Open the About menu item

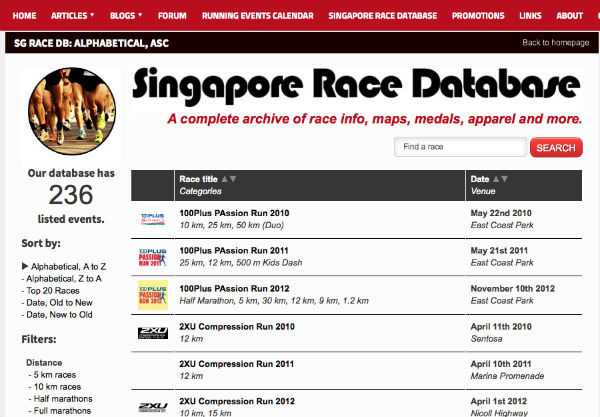[569, 16]
